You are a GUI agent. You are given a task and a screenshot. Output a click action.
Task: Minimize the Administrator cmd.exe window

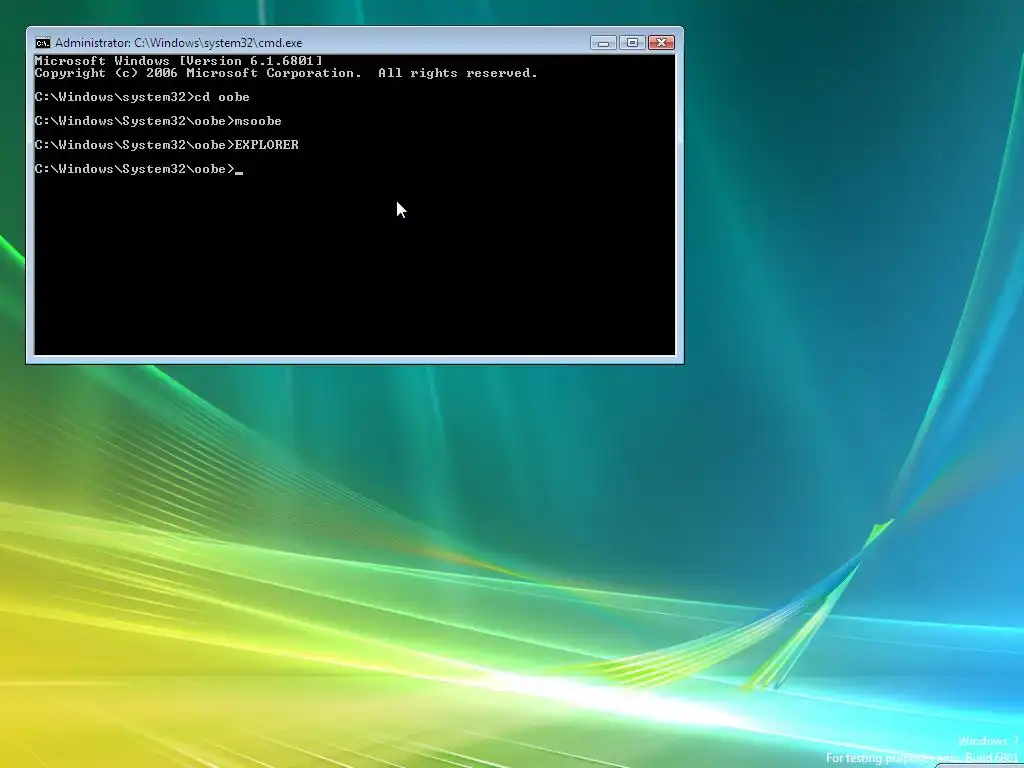pos(603,42)
